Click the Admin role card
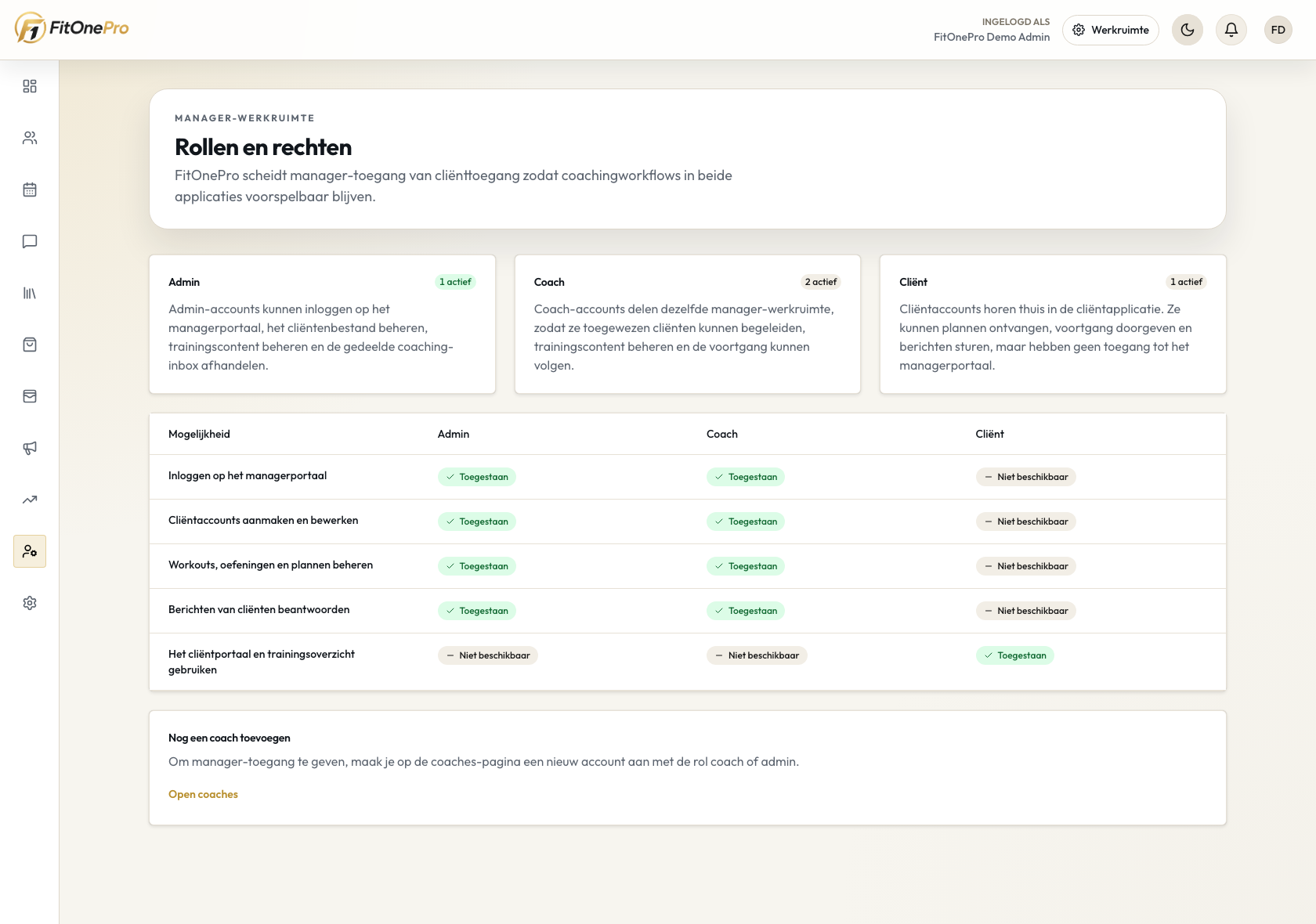The height and width of the screenshot is (924, 1316). coord(322,324)
